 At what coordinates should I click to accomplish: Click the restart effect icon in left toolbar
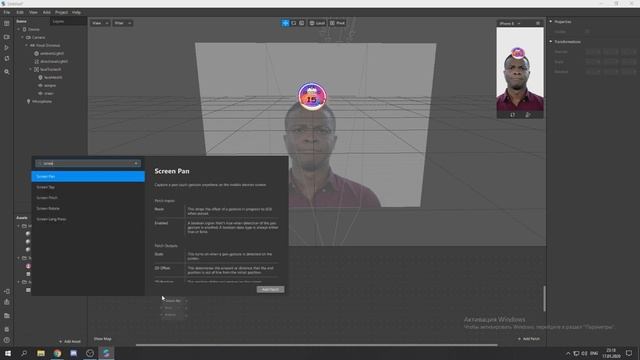[x=7, y=59]
